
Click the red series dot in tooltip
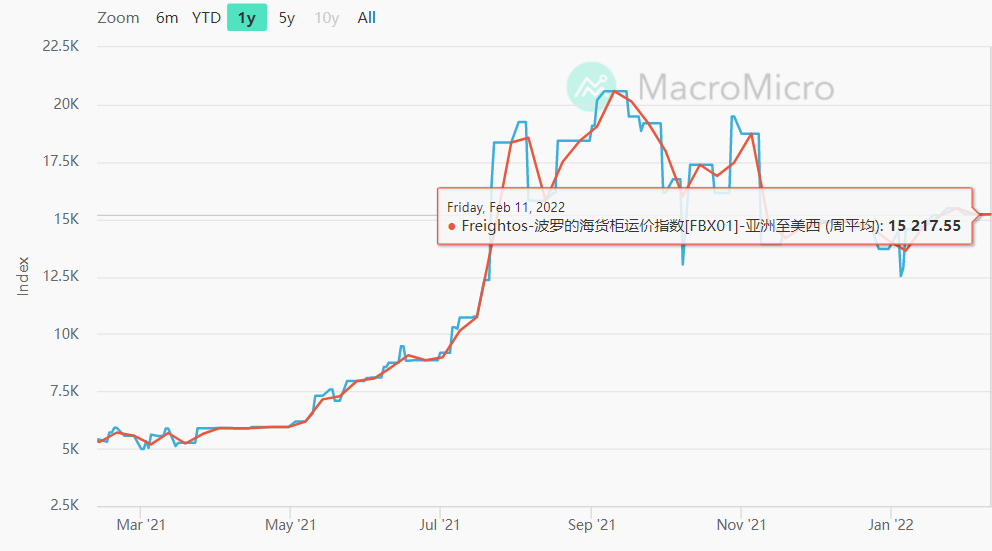[452, 226]
